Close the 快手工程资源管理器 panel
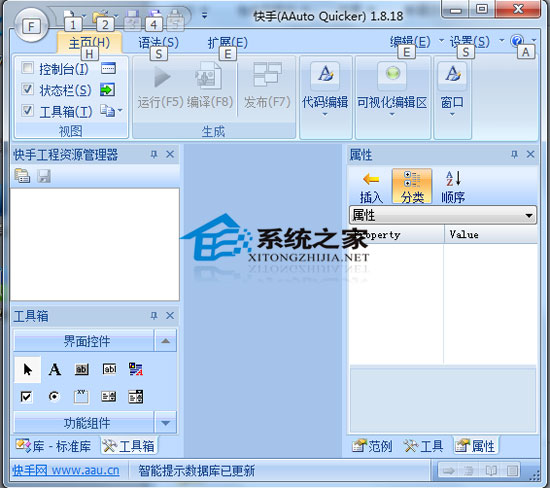Image resolution: width=550 pixels, height=488 pixels. point(170,154)
